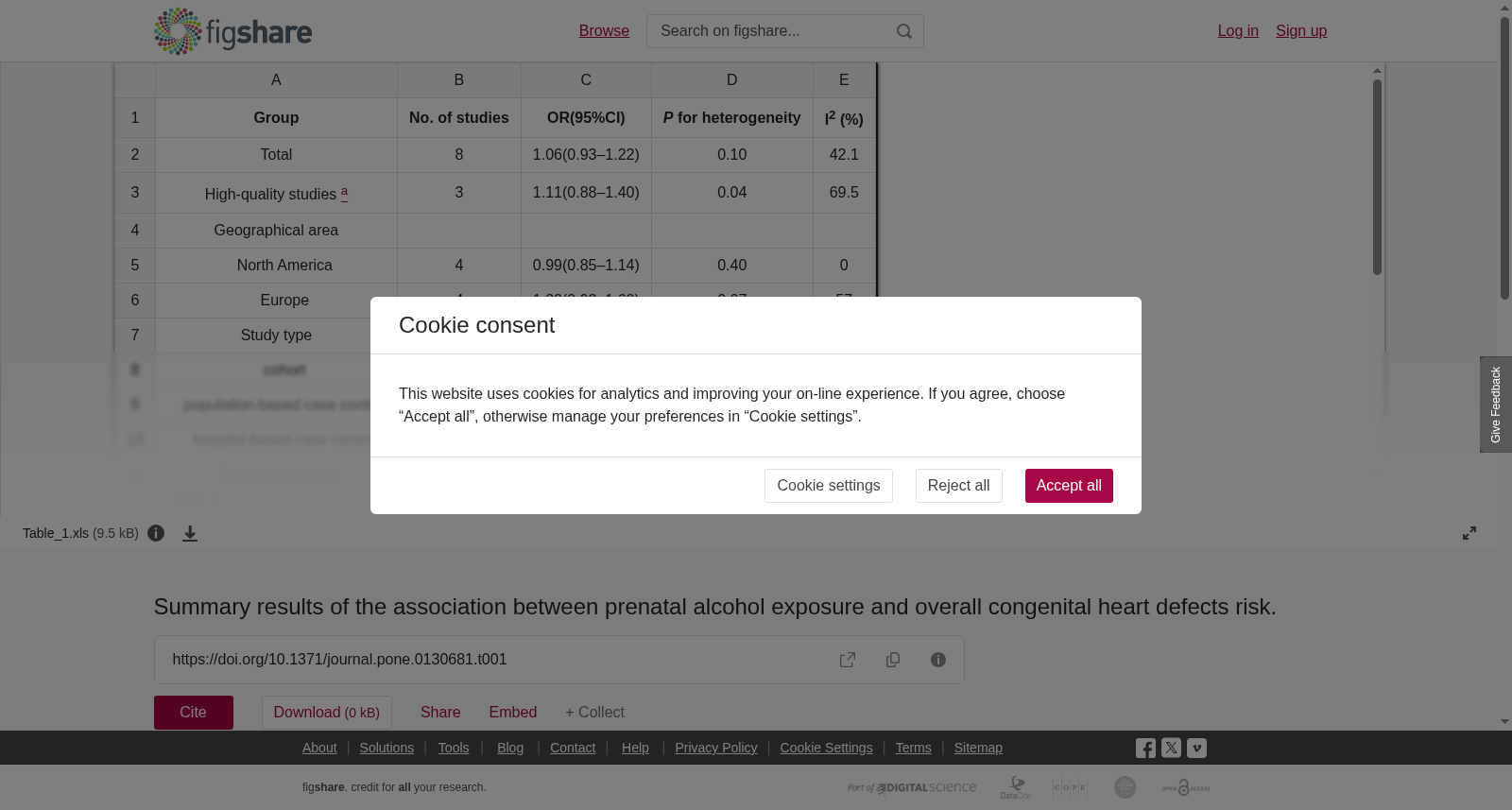Viewport: 1512px width, 810px height.
Task: Open the Give Feedback side tab
Action: [1496, 405]
